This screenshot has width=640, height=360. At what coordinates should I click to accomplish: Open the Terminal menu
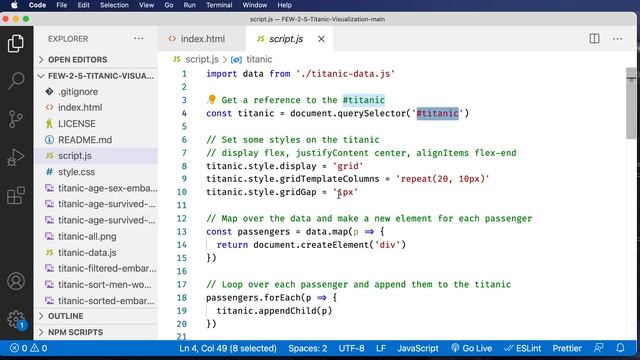pyautogui.click(x=219, y=5)
